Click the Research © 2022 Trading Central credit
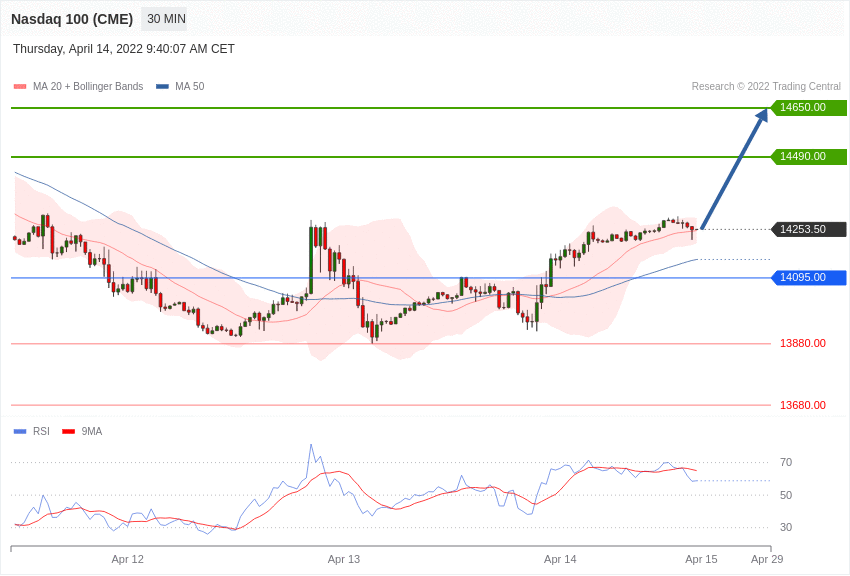The height and width of the screenshot is (576, 850). [x=766, y=86]
